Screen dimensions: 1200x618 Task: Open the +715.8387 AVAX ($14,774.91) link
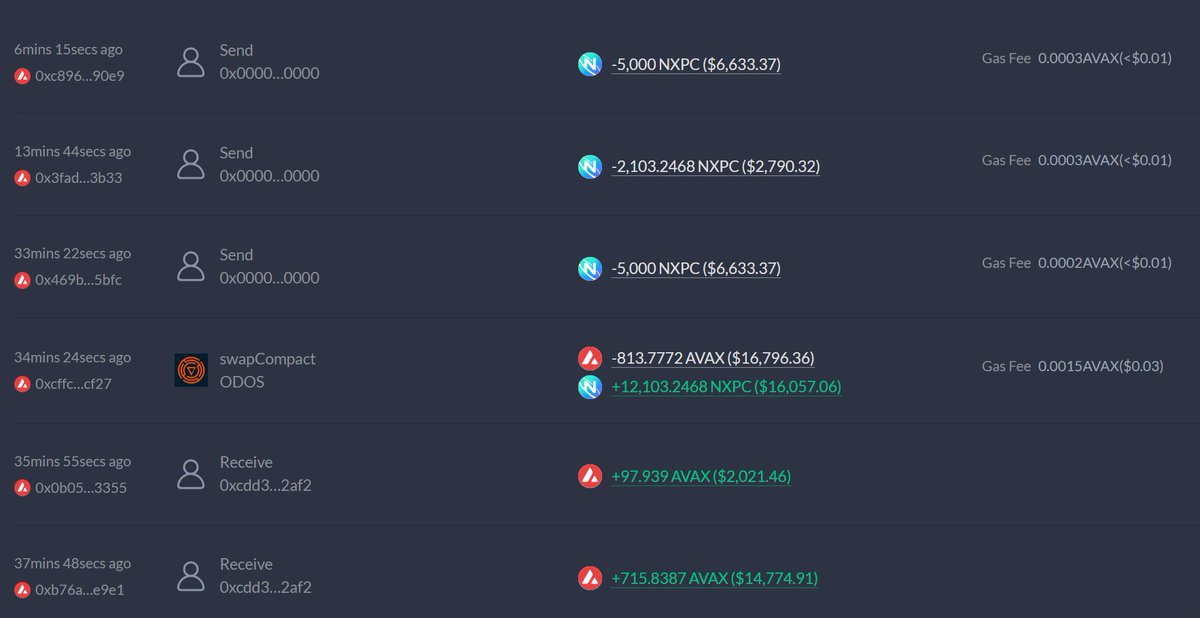point(714,578)
